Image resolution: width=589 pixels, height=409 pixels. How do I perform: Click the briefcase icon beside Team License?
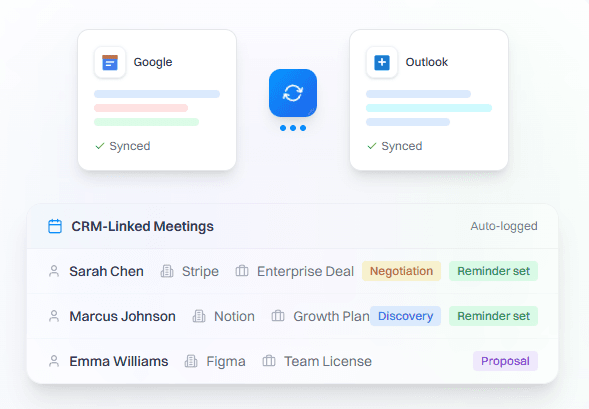click(269, 361)
